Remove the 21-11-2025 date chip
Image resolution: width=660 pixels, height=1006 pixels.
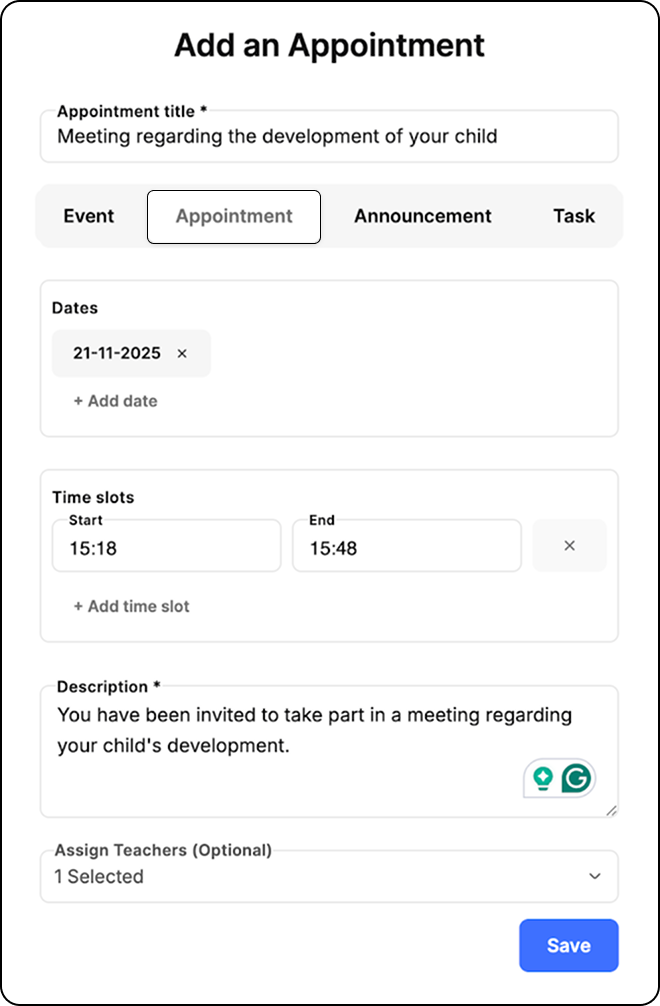182,354
